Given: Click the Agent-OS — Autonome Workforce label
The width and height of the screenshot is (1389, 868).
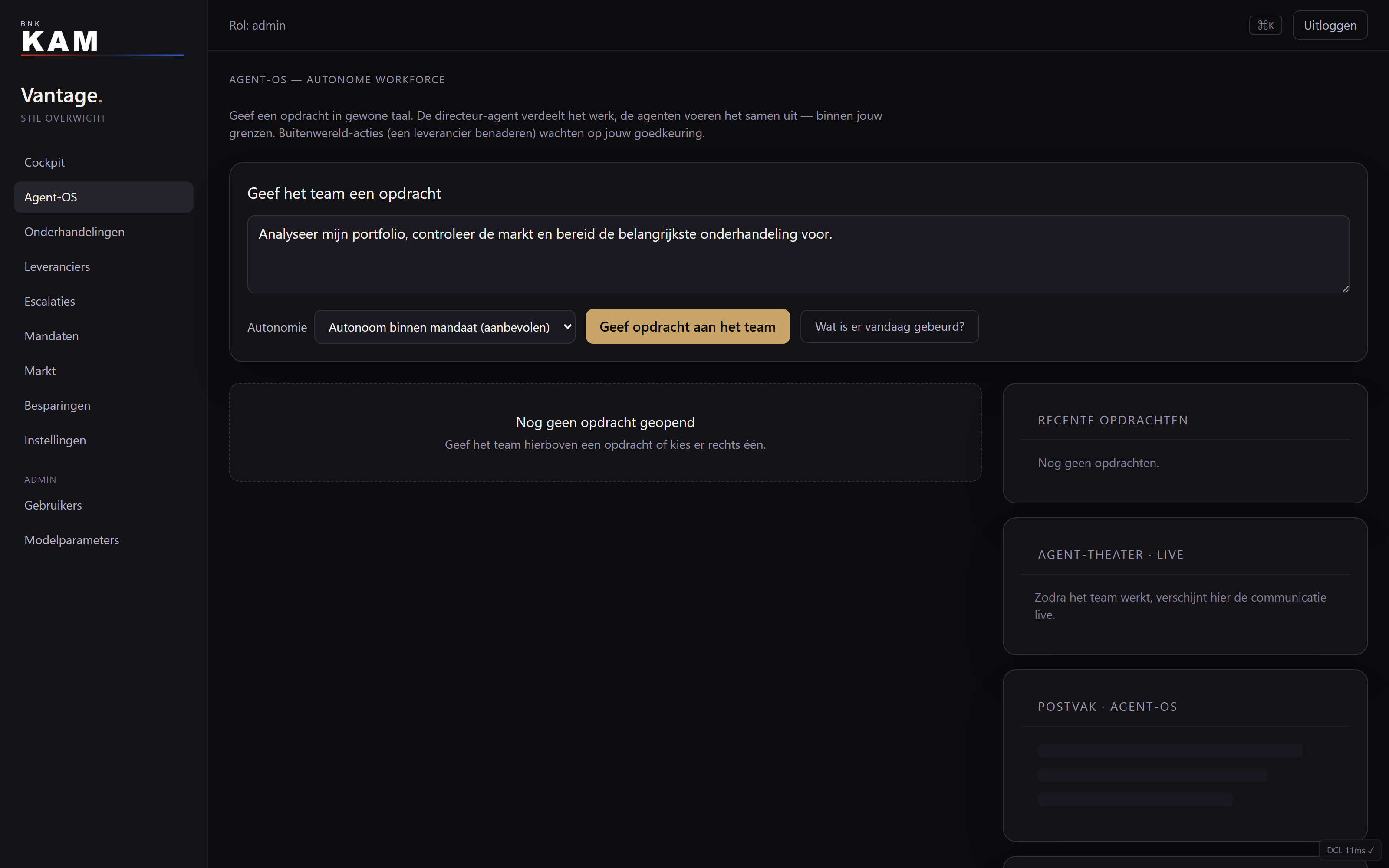Looking at the screenshot, I should tap(337, 80).
